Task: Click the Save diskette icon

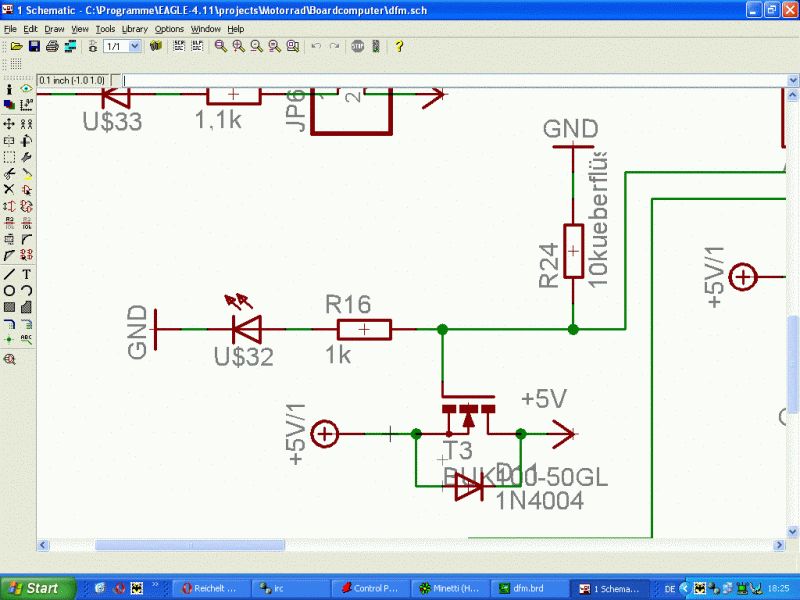Action: pyautogui.click(x=34, y=46)
